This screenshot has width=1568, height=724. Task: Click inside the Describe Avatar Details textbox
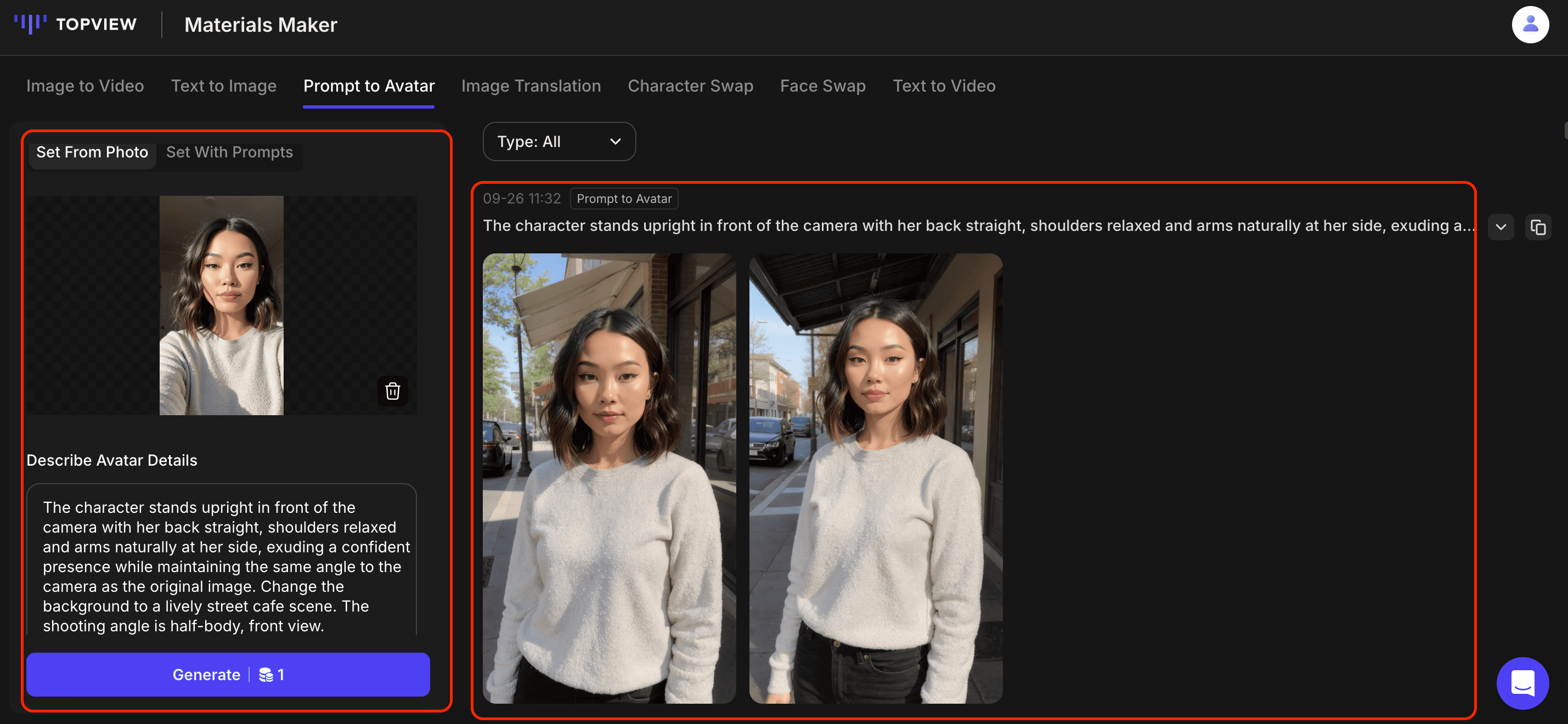tap(222, 566)
